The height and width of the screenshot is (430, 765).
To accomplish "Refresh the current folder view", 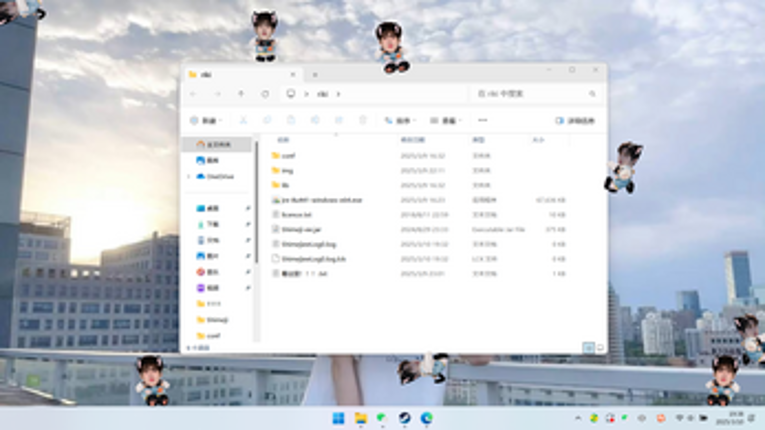I will (x=265, y=94).
